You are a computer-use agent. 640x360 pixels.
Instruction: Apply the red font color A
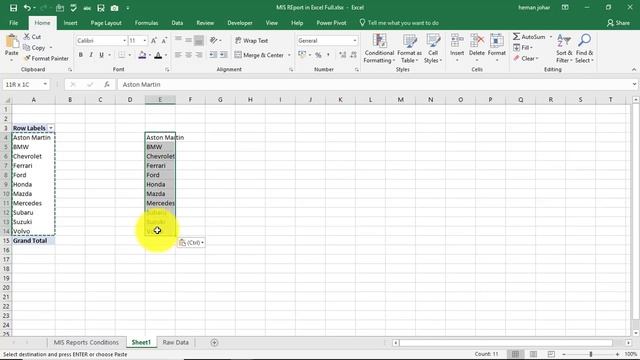tap(158, 55)
